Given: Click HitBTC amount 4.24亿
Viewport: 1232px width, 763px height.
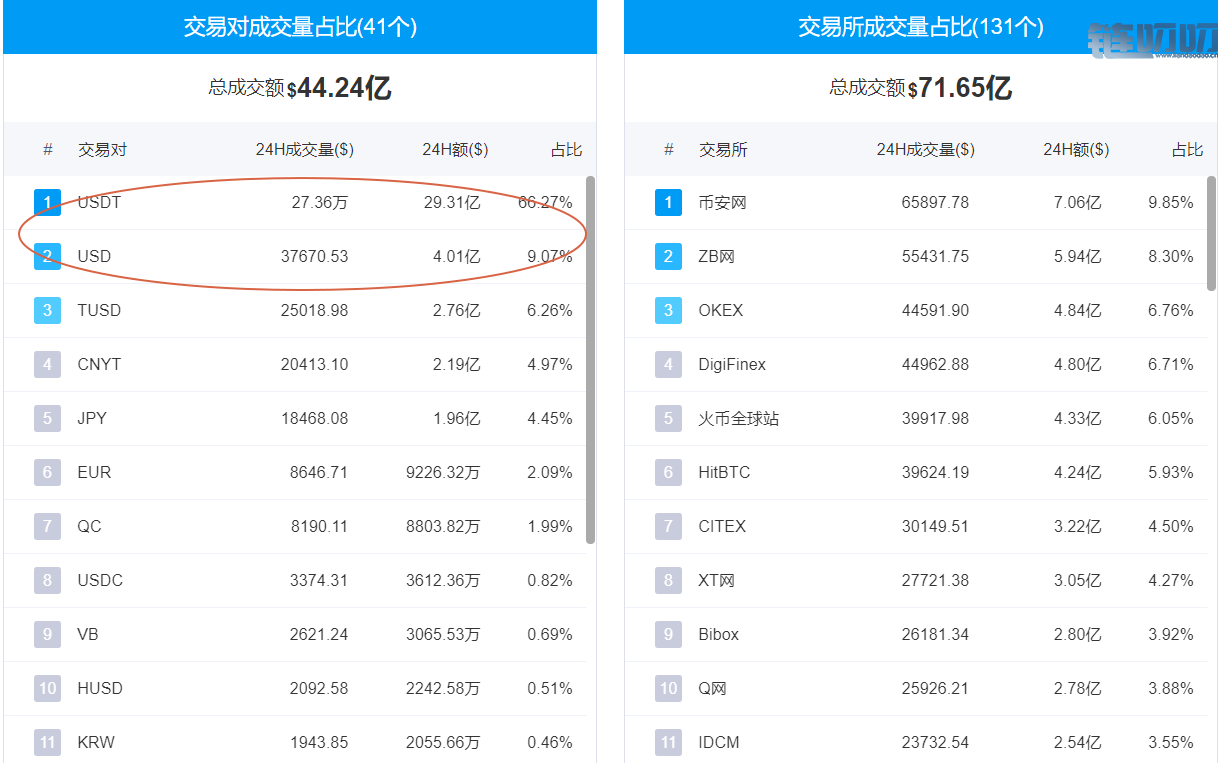Looking at the screenshot, I should [x=1078, y=472].
